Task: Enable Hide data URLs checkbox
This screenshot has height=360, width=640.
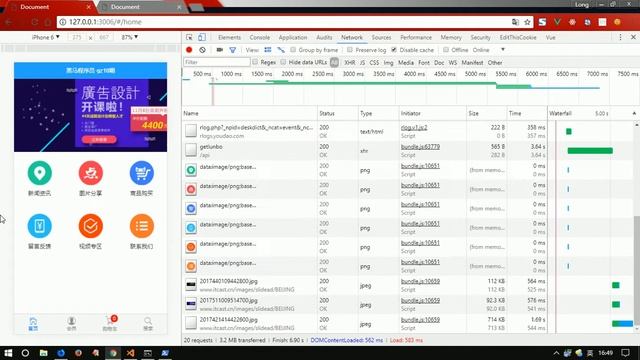Action: [283, 62]
